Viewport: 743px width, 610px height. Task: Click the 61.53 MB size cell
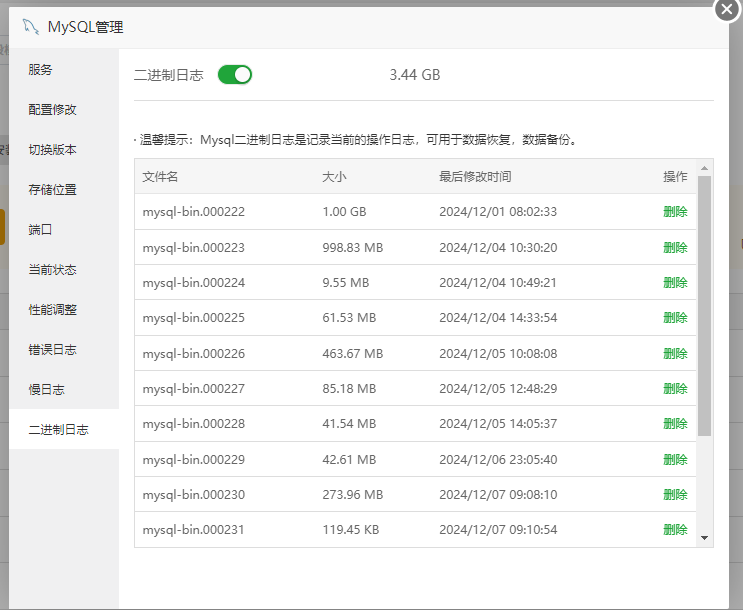(349, 318)
